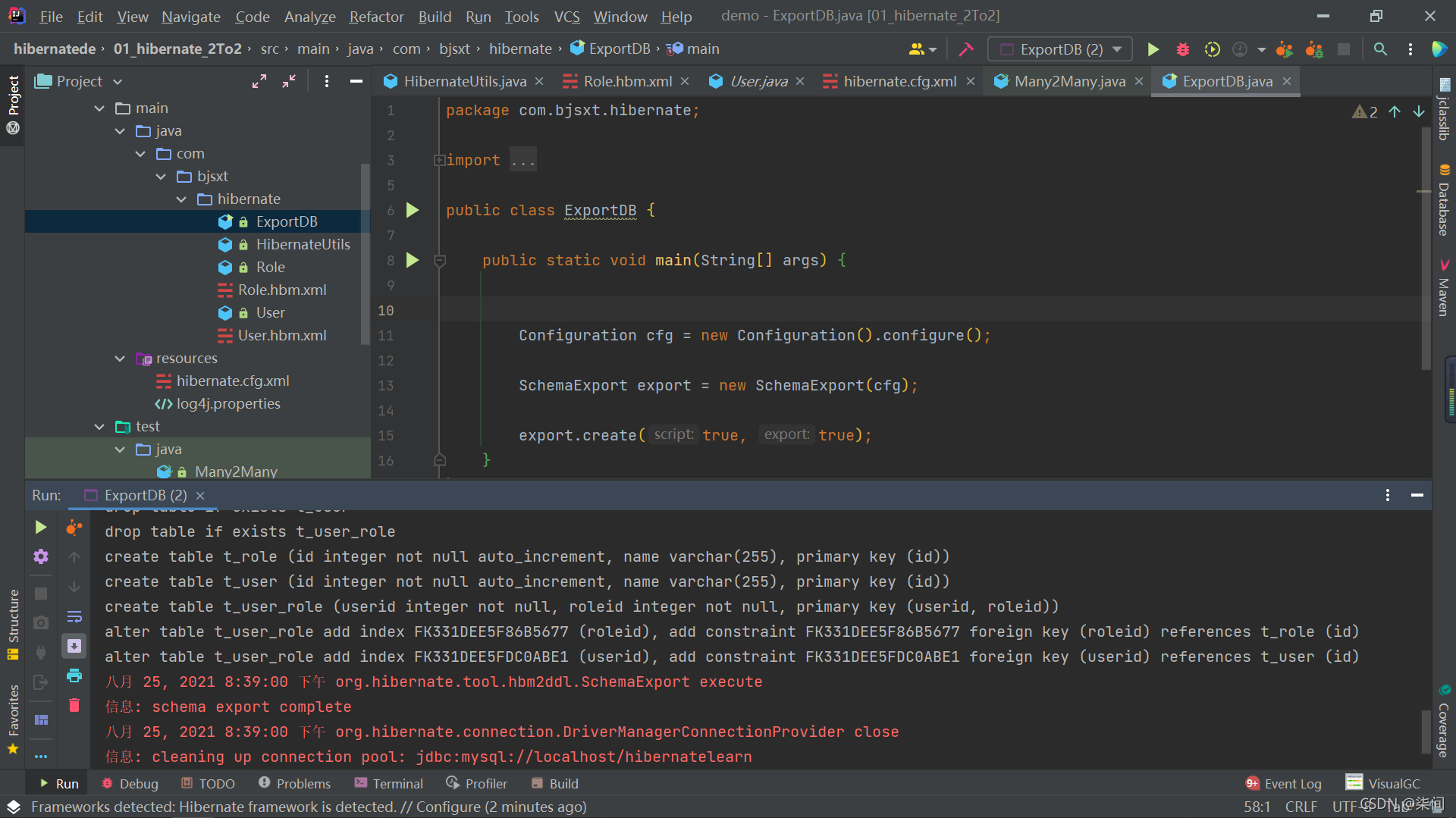The height and width of the screenshot is (818, 1456).
Task: Select User.hbm.xml in project tree
Action: tap(282, 335)
